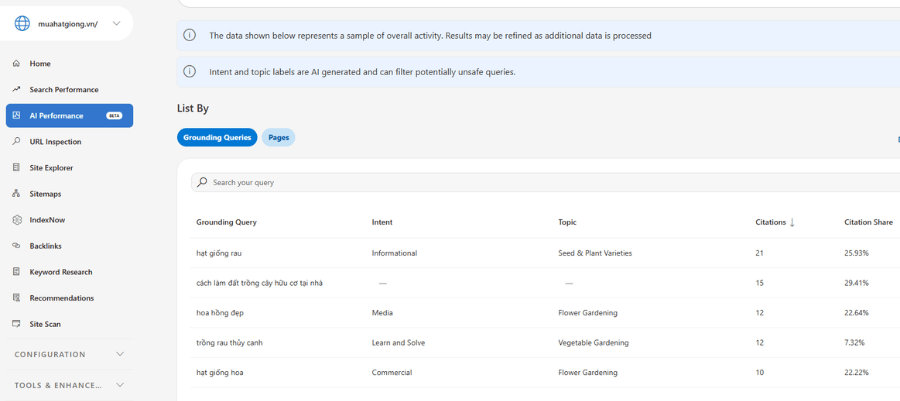Click the globe site icon
900x401 pixels.
tap(22, 24)
